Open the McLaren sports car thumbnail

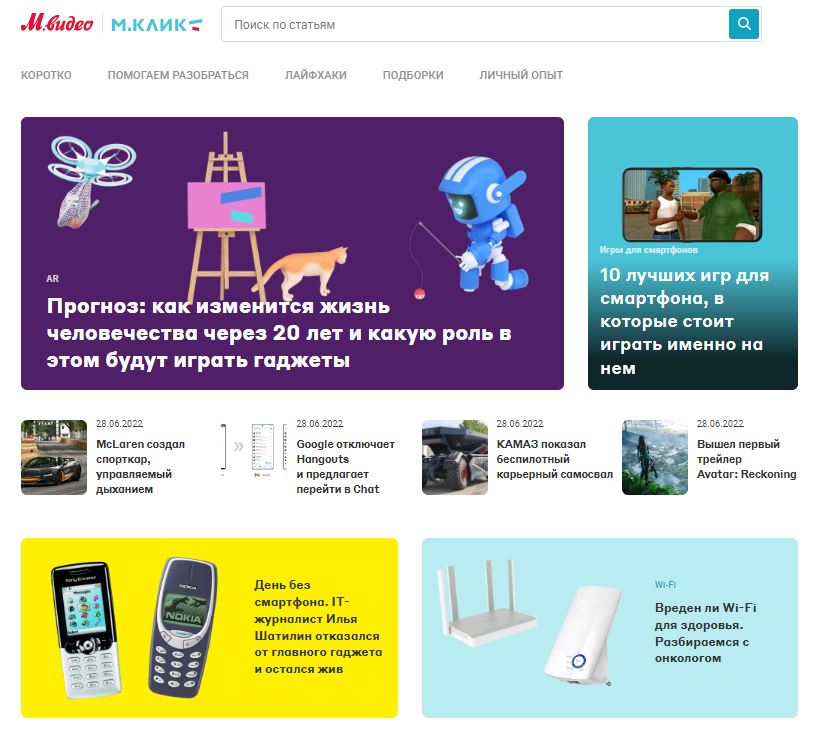[x=54, y=457]
